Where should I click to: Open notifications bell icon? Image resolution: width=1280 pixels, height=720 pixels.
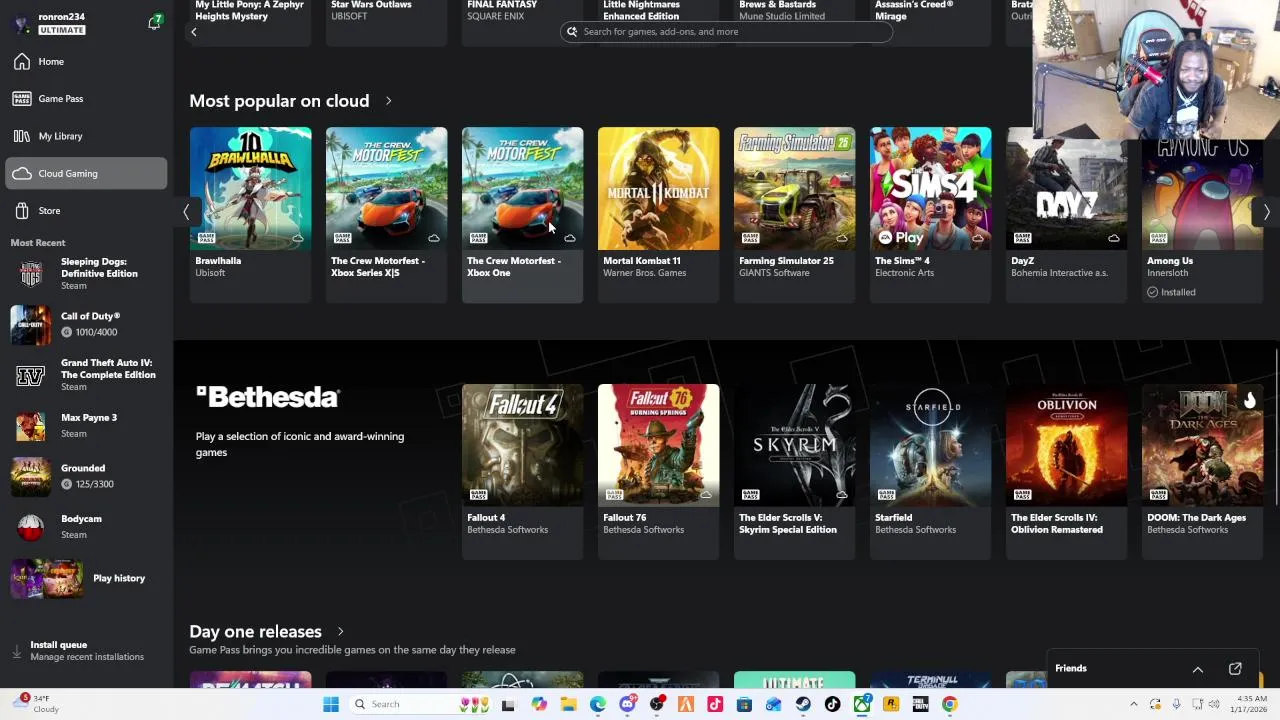154,22
